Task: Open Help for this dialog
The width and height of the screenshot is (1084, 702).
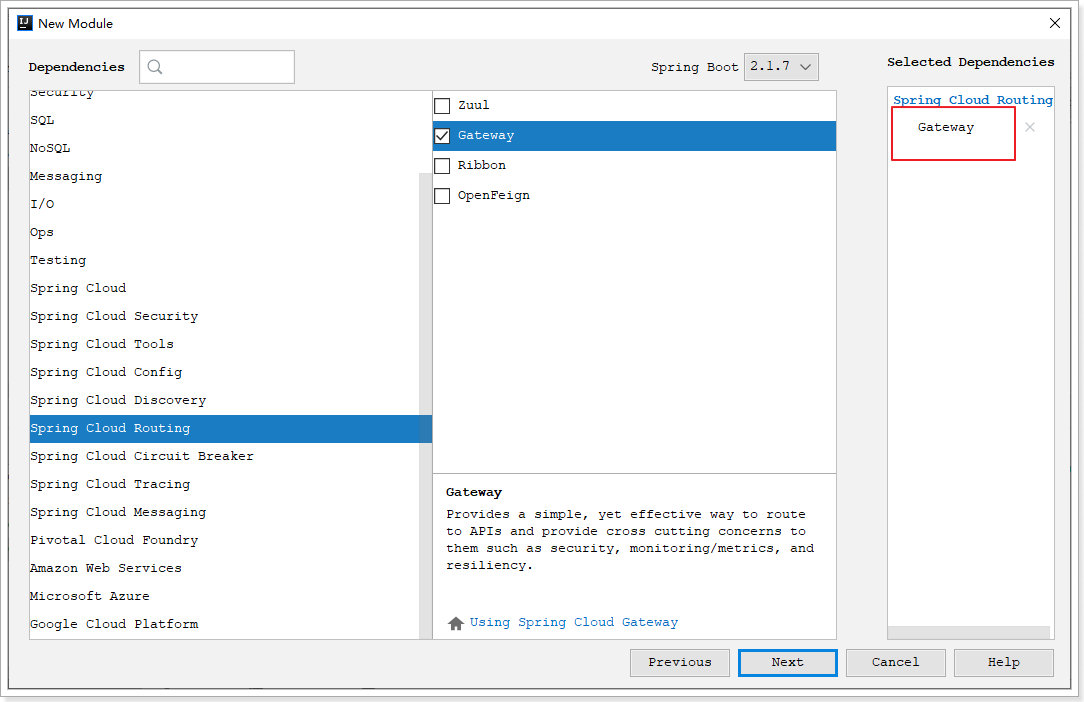Action: coord(1004,663)
